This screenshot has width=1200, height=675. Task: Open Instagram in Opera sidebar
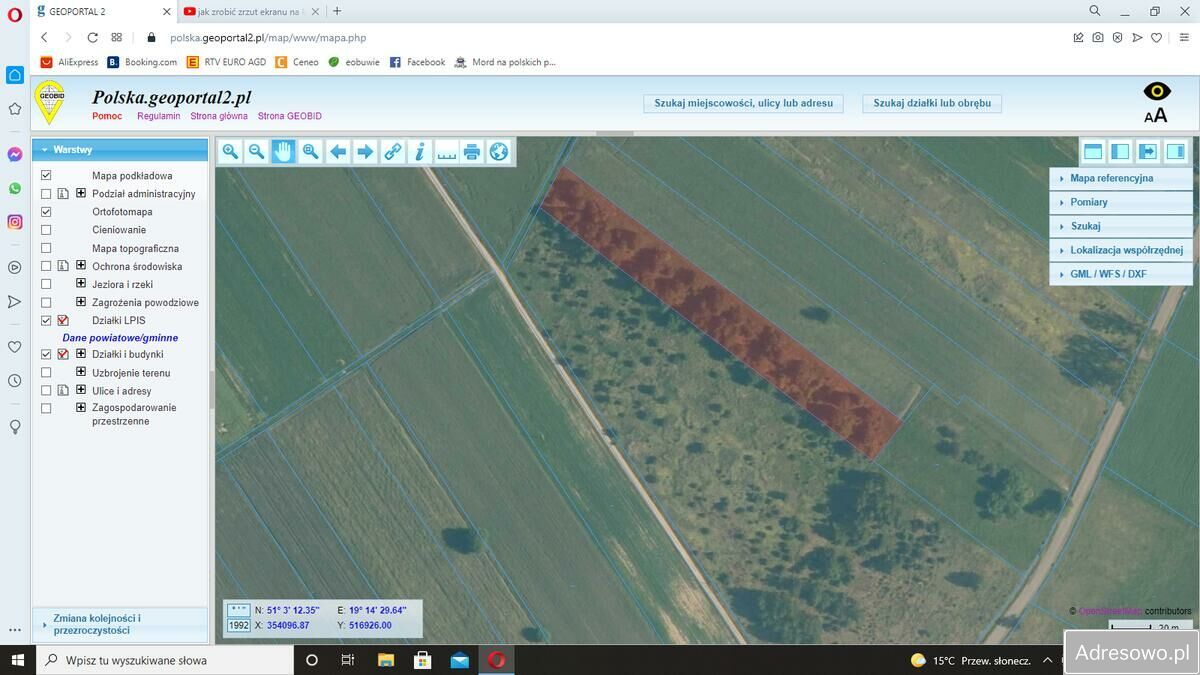tap(15, 222)
